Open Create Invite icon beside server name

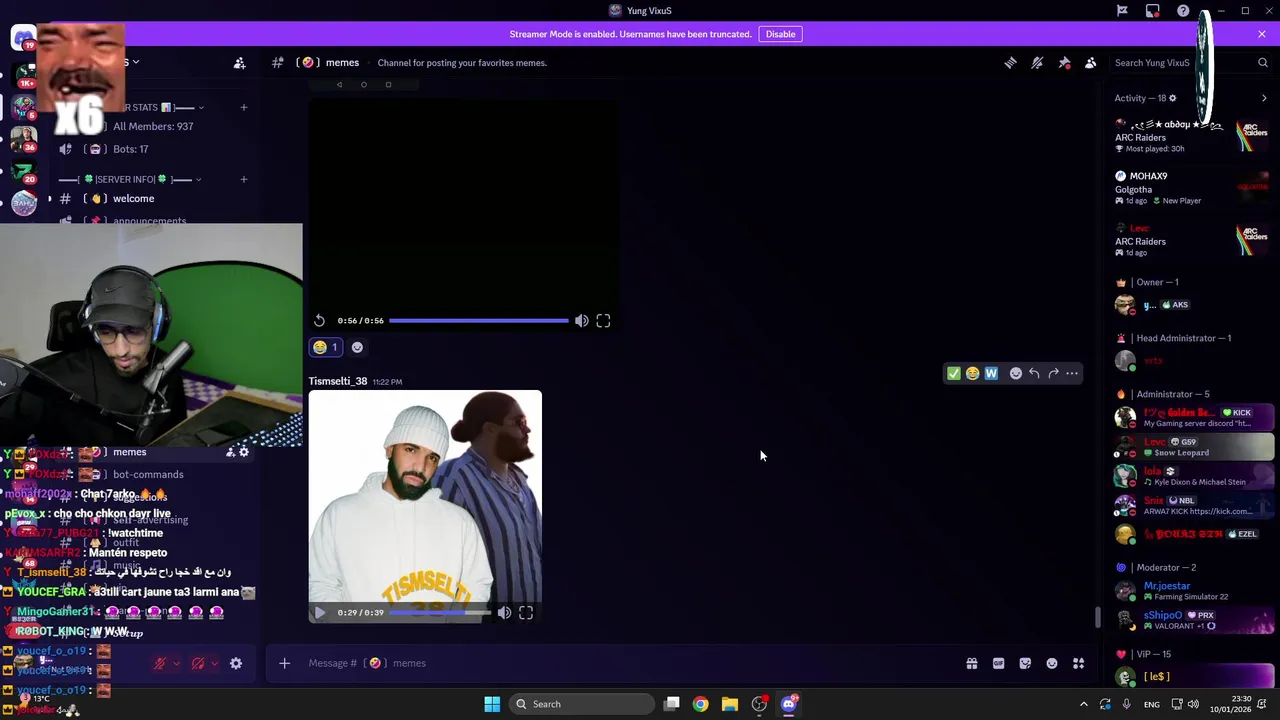point(239,63)
